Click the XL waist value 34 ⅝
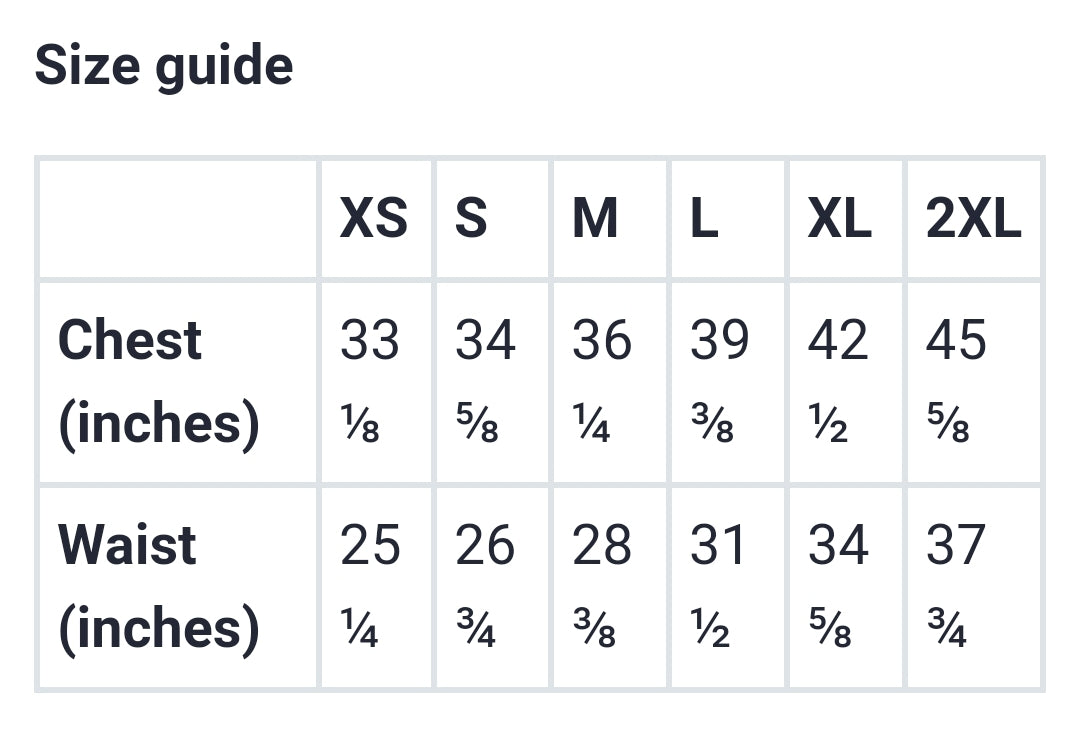1080x743 pixels. pyautogui.click(x=838, y=587)
